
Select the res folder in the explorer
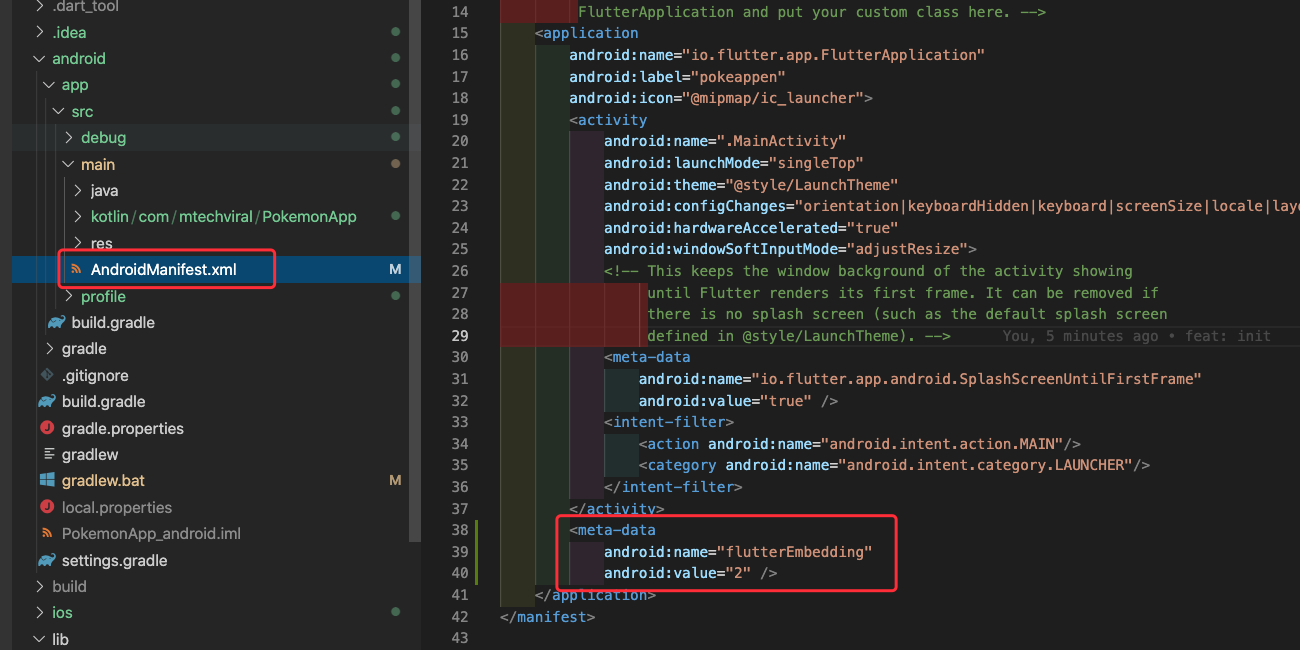103,242
